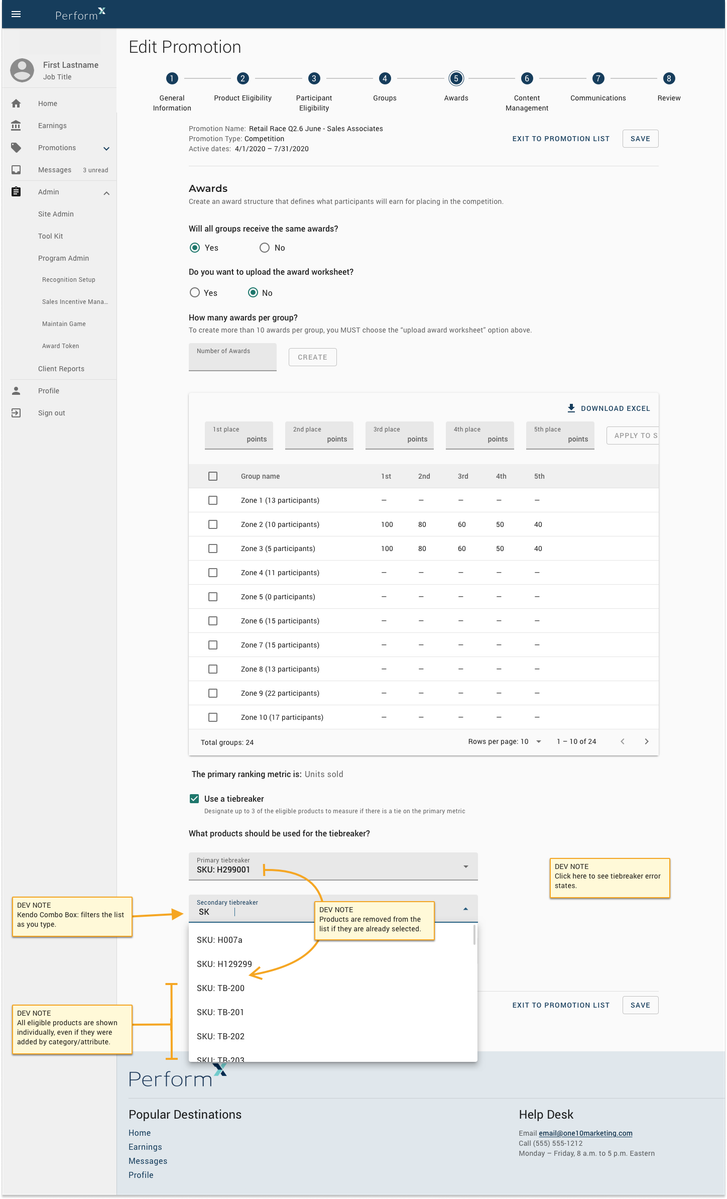This screenshot has width=727, height=1199.
Task: Click the bottom SAVE button
Action: pyautogui.click(x=641, y=1005)
